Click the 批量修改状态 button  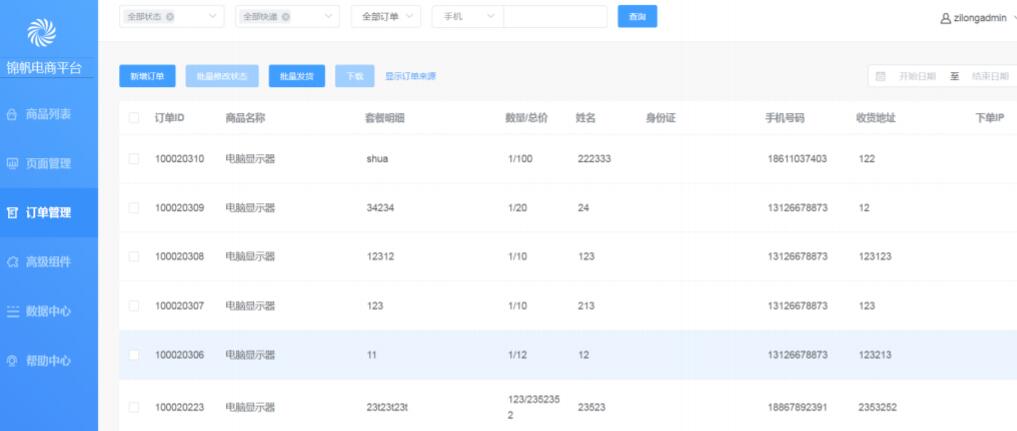[222, 76]
